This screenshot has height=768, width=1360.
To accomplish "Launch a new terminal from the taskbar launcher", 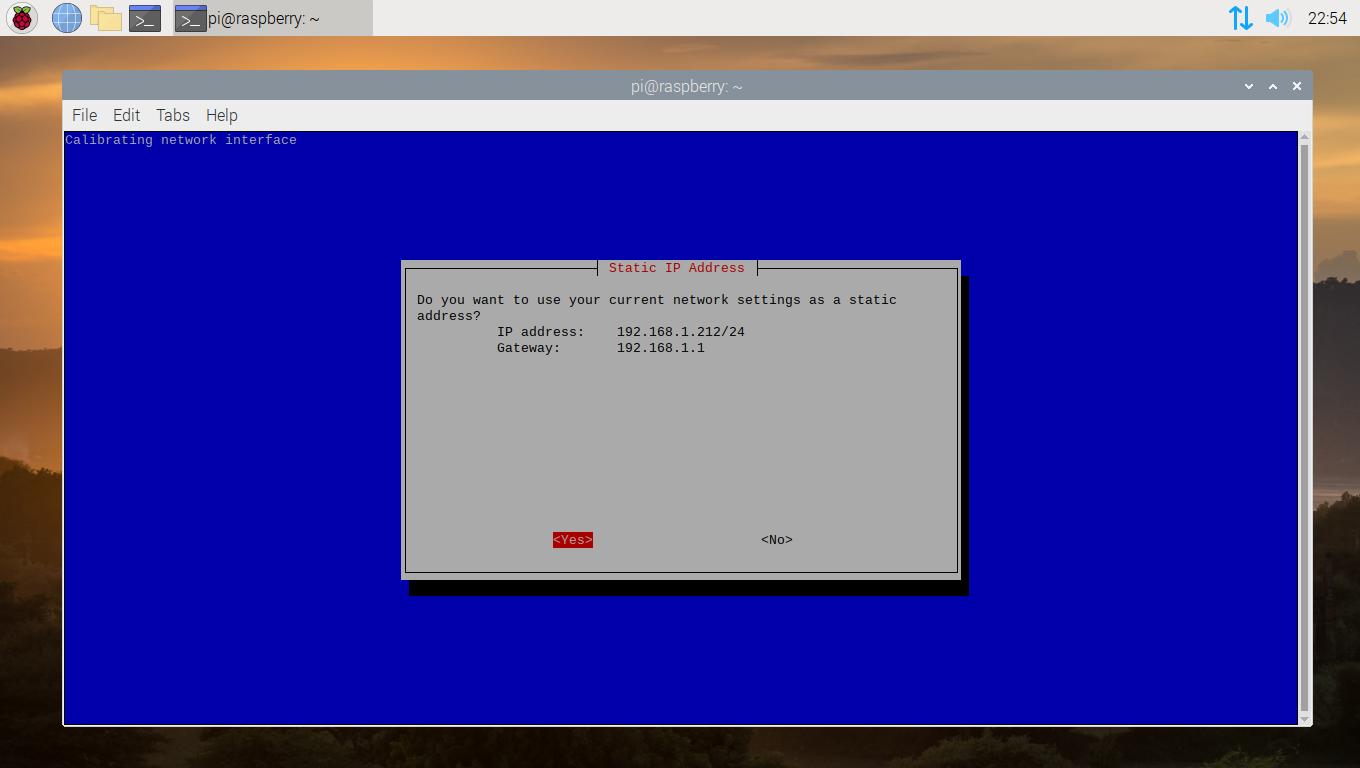I will pyautogui.click(x=145, y=18).
